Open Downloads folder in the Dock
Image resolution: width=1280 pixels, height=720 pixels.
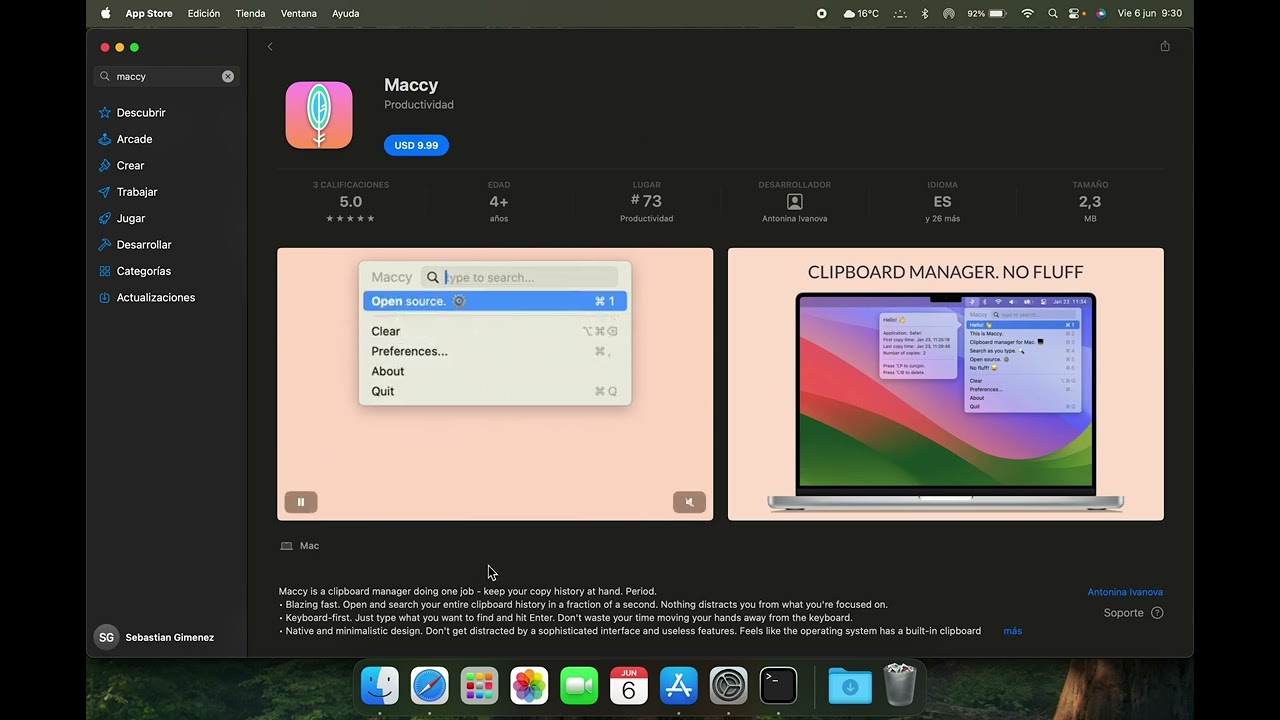850,686
